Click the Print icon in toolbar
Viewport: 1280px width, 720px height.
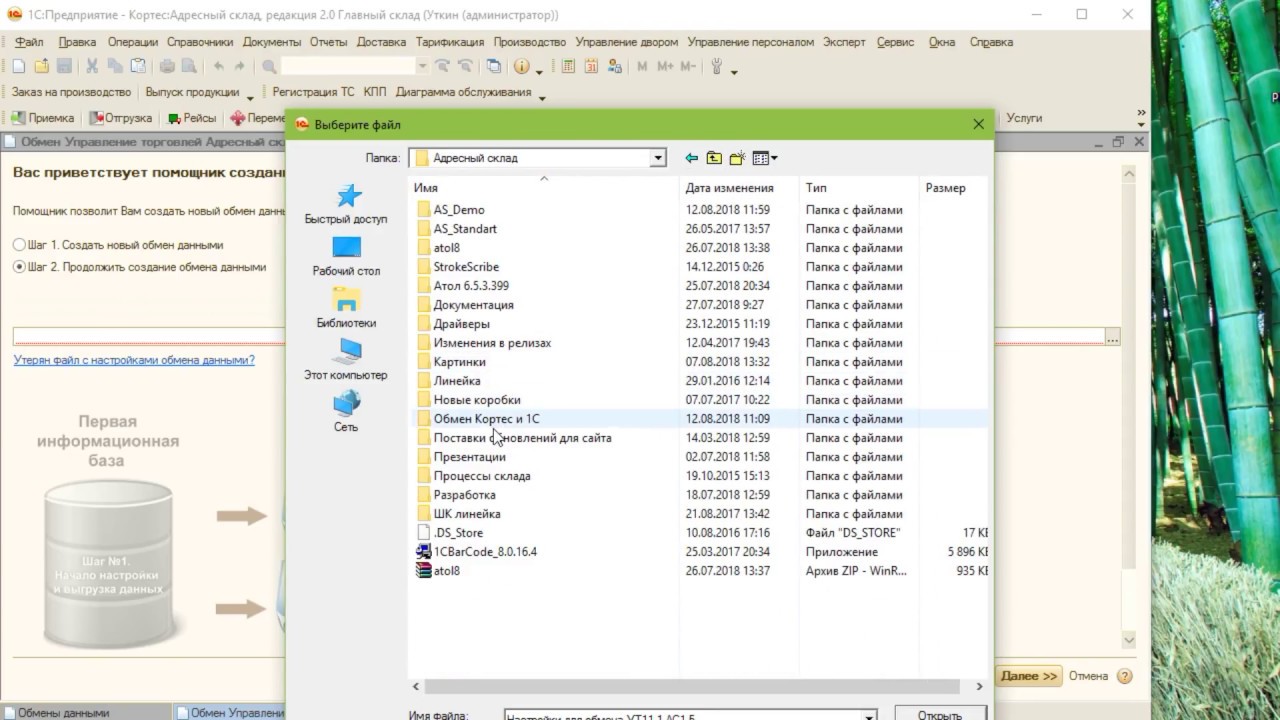coord(167,67)
